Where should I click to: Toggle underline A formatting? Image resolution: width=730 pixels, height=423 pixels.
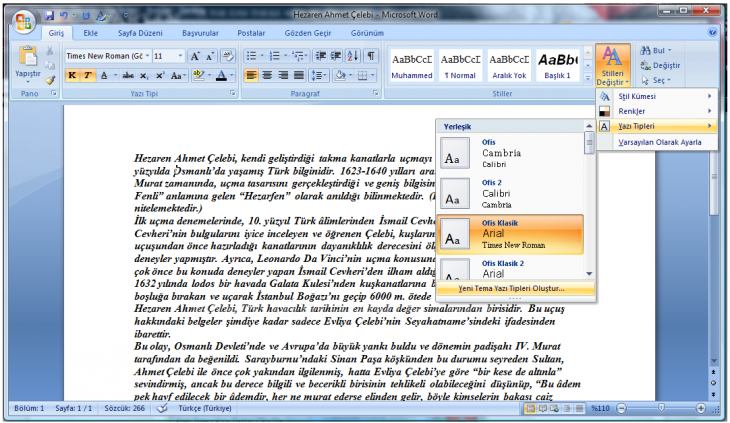(104, 75)
